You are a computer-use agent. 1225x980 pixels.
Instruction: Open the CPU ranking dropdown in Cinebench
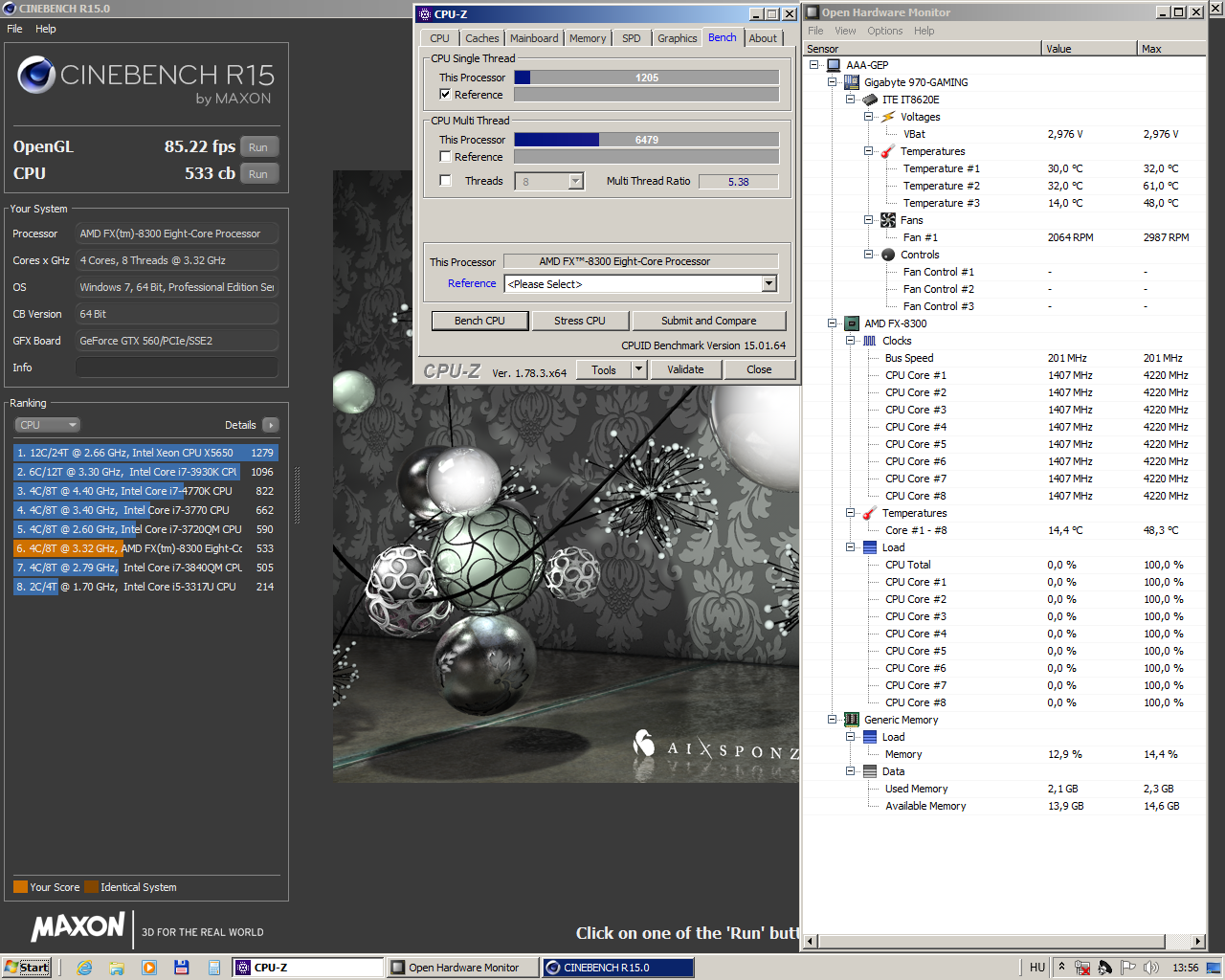[47, 425]
